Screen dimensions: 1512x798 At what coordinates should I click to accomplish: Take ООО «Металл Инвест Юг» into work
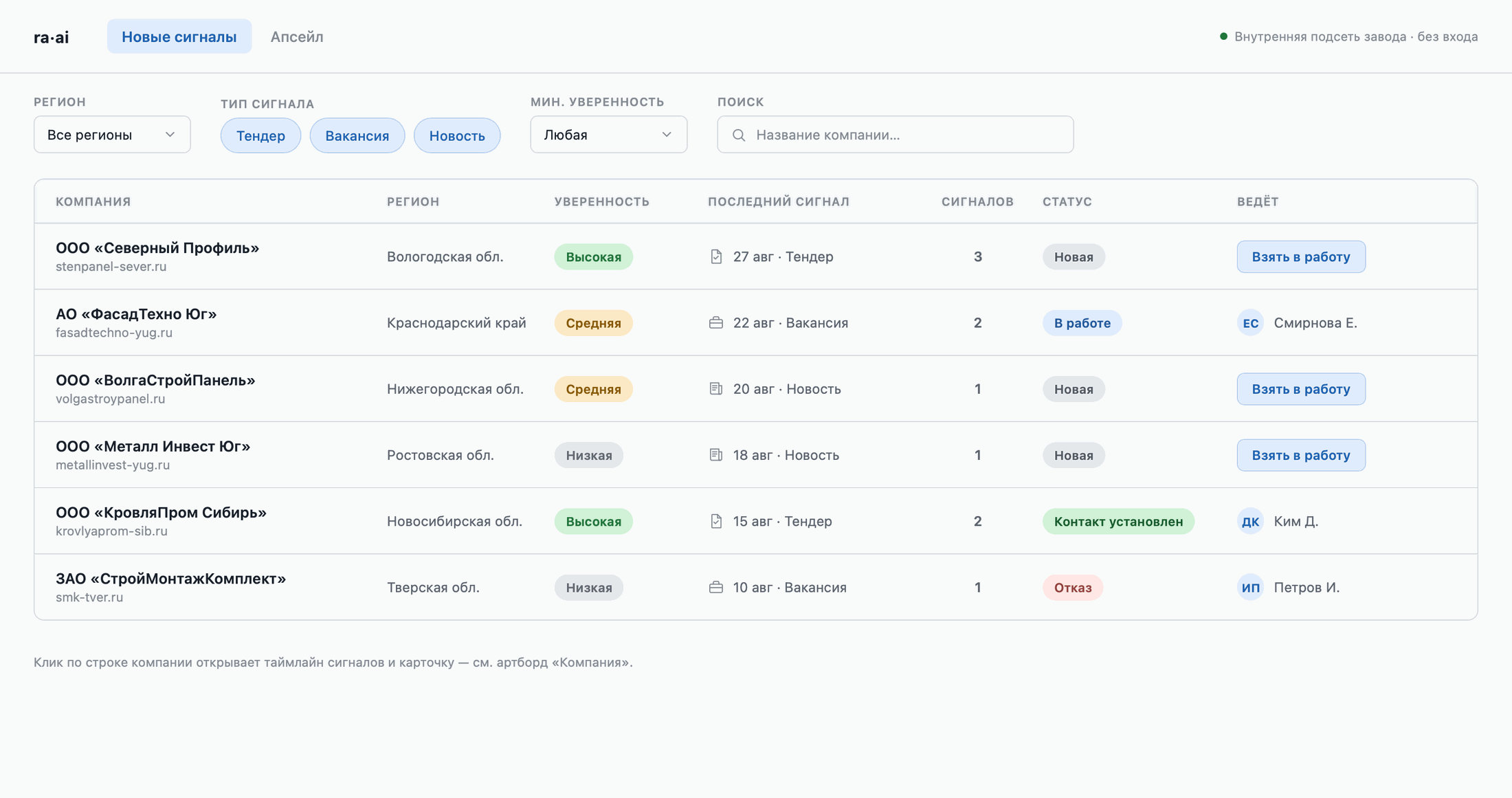coord(1301,455)
